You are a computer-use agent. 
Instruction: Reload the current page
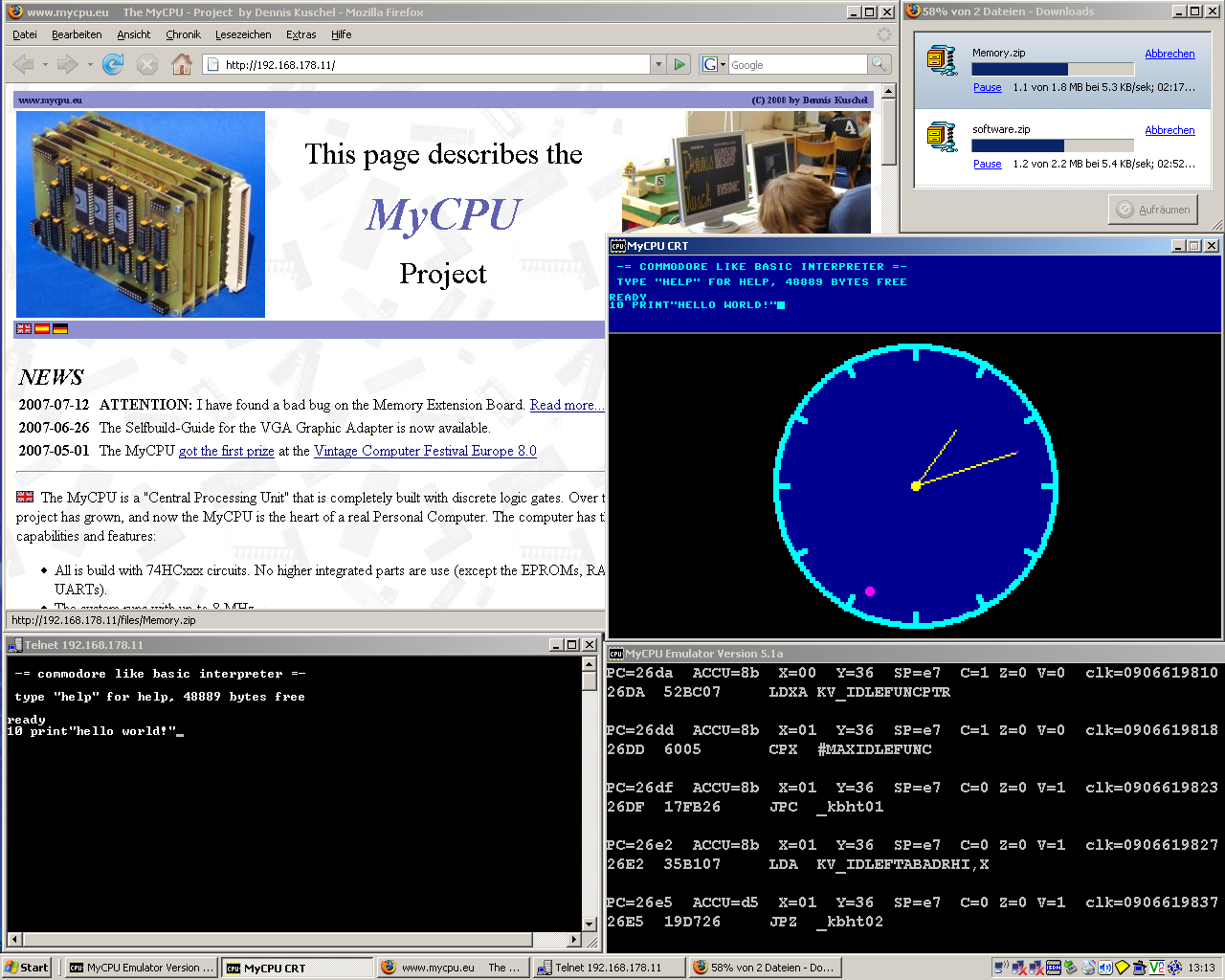click(113, 65)
